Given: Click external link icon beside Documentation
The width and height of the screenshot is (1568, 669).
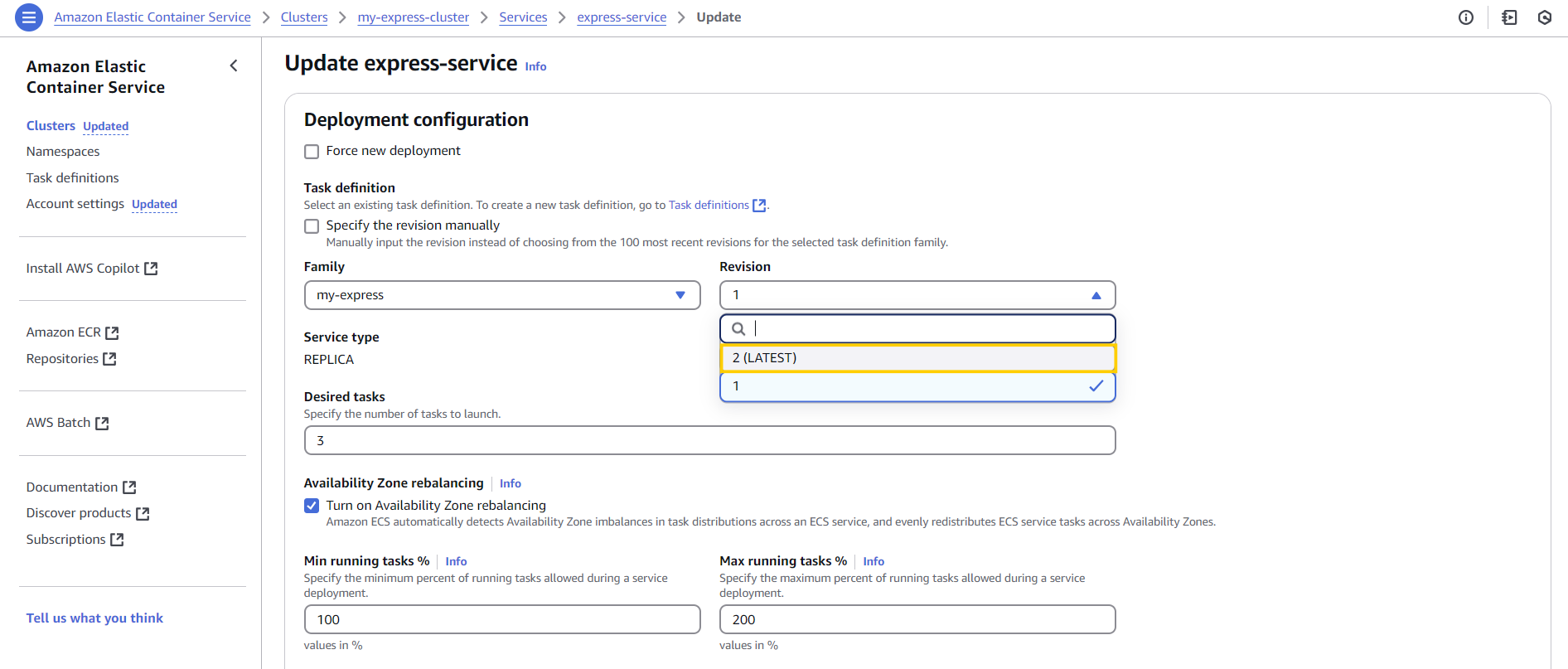Looking at the screenshot, I should 129,487.
